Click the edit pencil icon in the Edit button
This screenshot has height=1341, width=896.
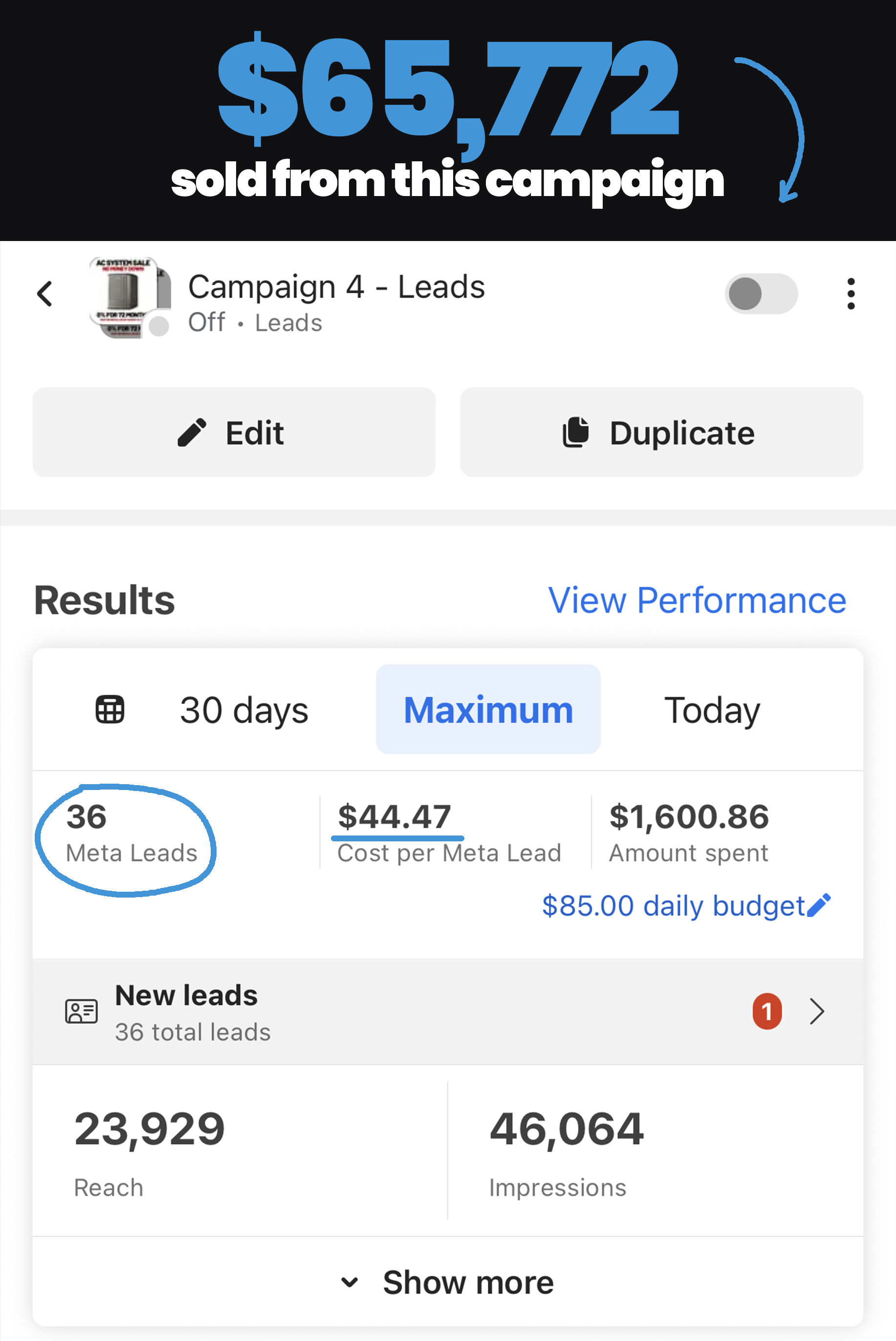192,432
